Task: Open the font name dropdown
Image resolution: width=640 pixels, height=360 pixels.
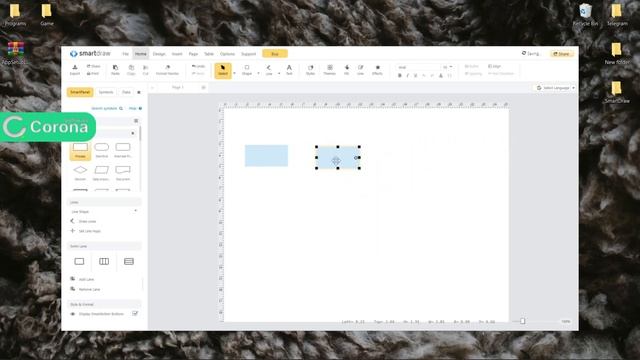Action: pyautogui.click(x=418, y=67)
